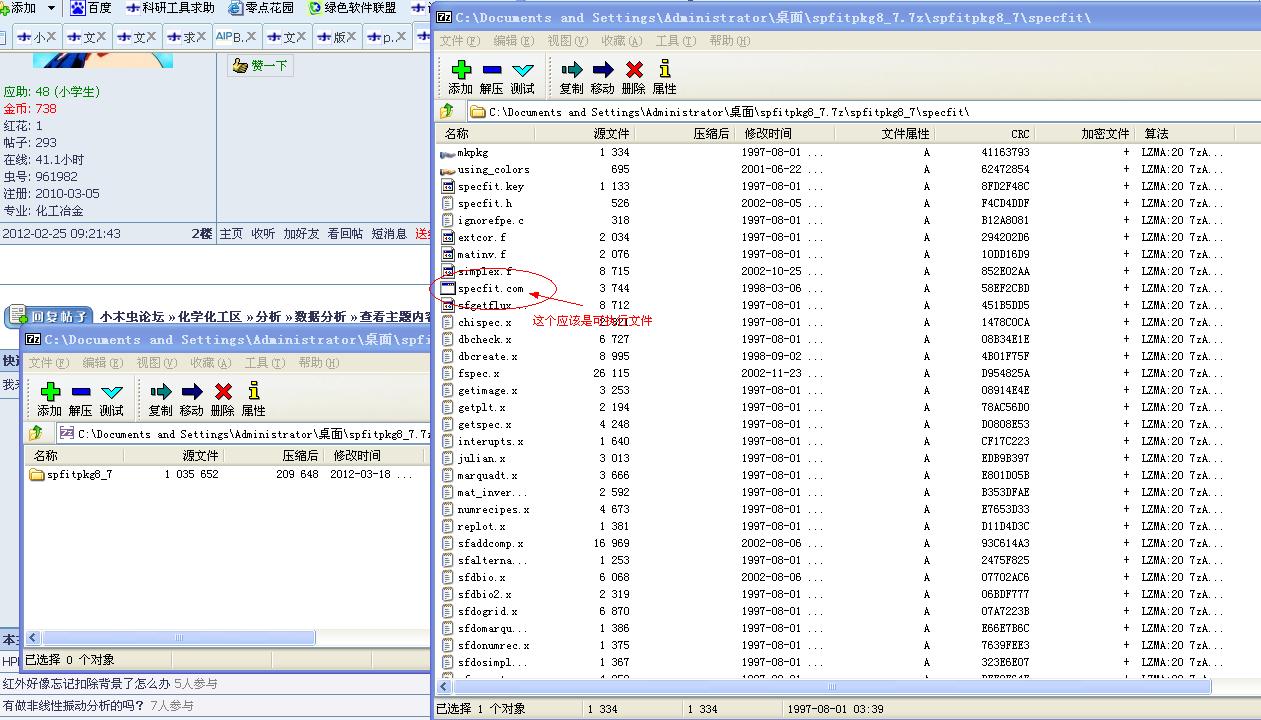Viewport: 1261px width, 720px height.
Task: Open the 百度 bookmark in the browser
Action: pyautogui.click(x=91, y=8)
